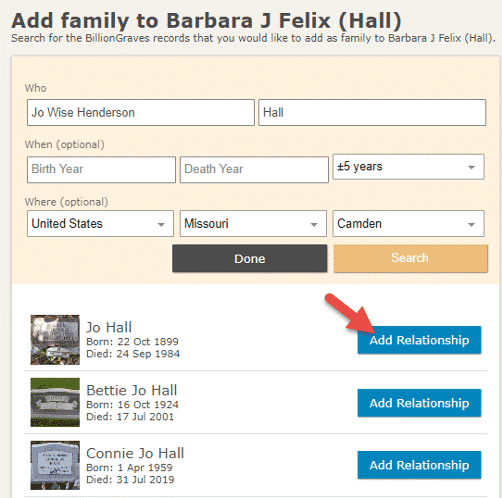Add relationship for Jo Hall
Image resolution: width=502 pixels, height=498 pixels.
click(x=419, y=340)
